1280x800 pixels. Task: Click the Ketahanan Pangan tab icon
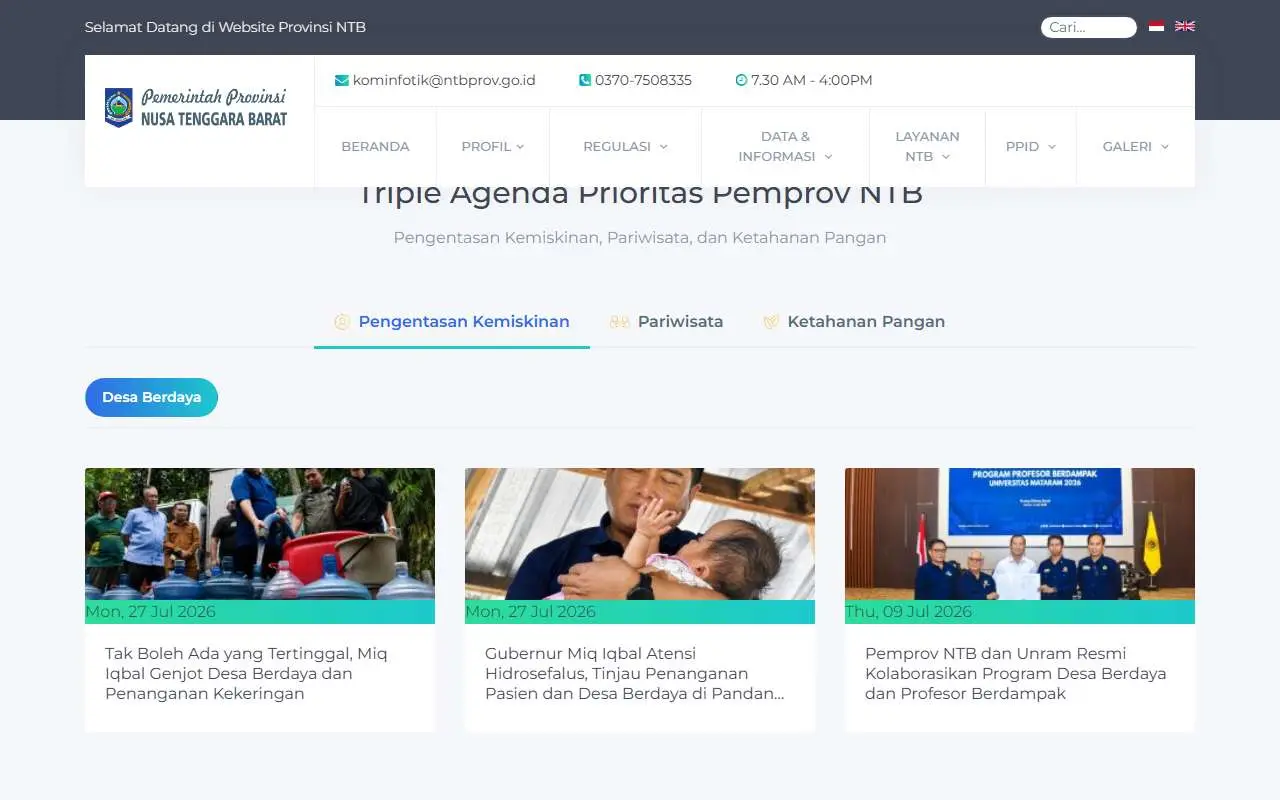771,322
